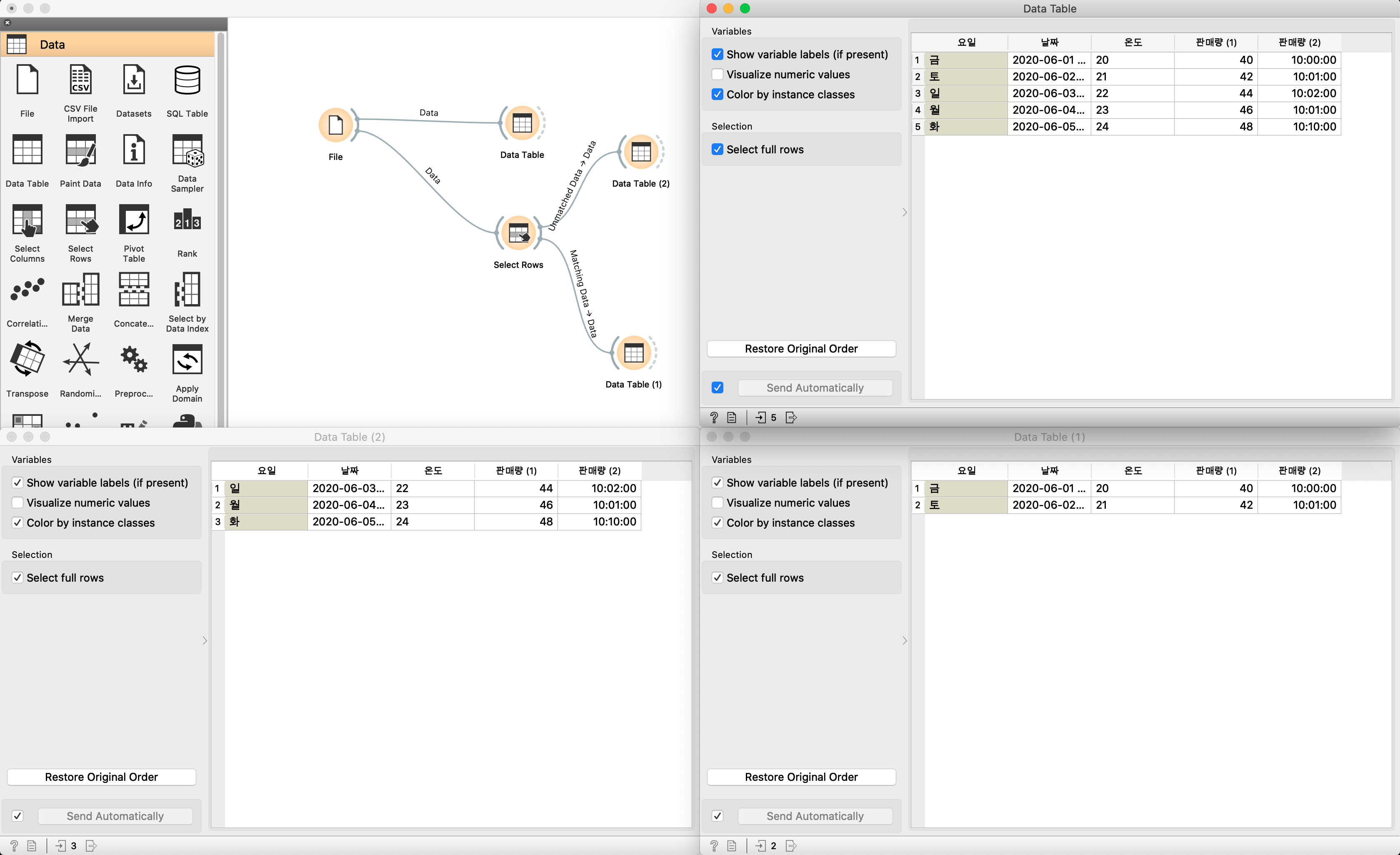Image resolution: width=1400 pixels, height=855 pixels.
Task: Collapse Data Table (1) side panel arrow
Action: pyautogui.click(x=905, y=641)
